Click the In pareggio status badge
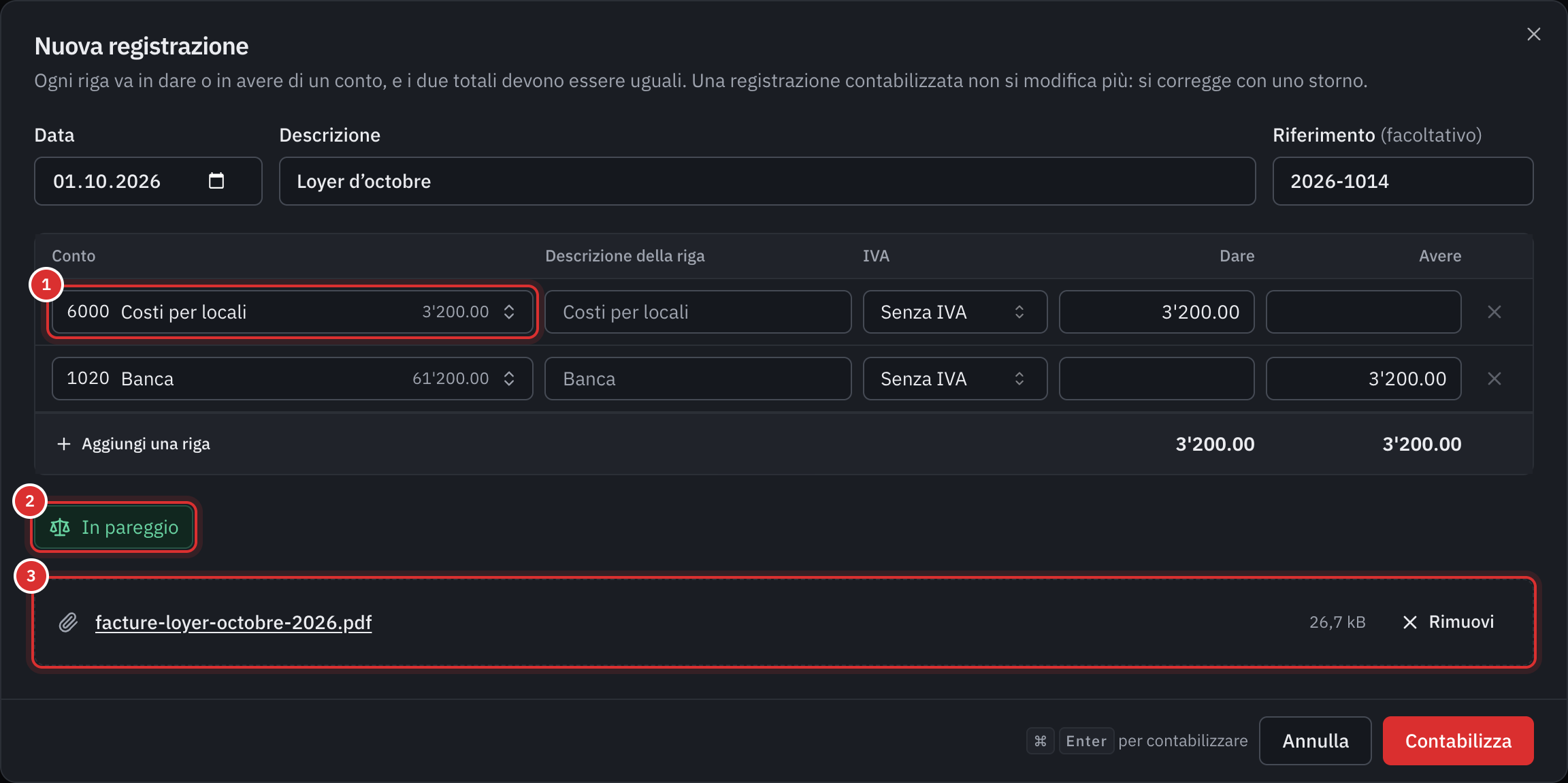1568x783 pixels. (114, 527)
